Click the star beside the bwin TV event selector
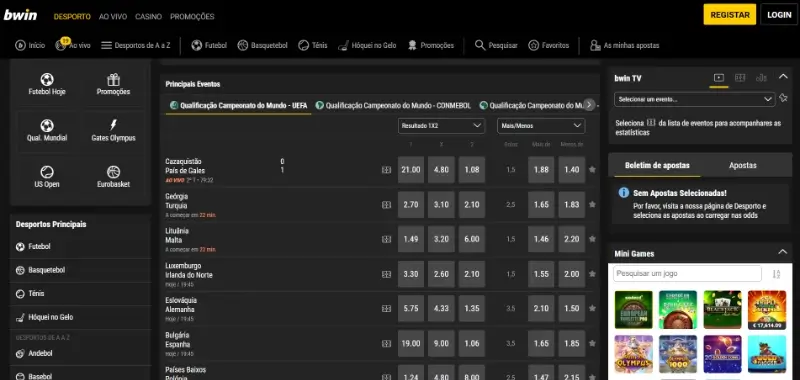800x380 pixels. tap(784, 98)
